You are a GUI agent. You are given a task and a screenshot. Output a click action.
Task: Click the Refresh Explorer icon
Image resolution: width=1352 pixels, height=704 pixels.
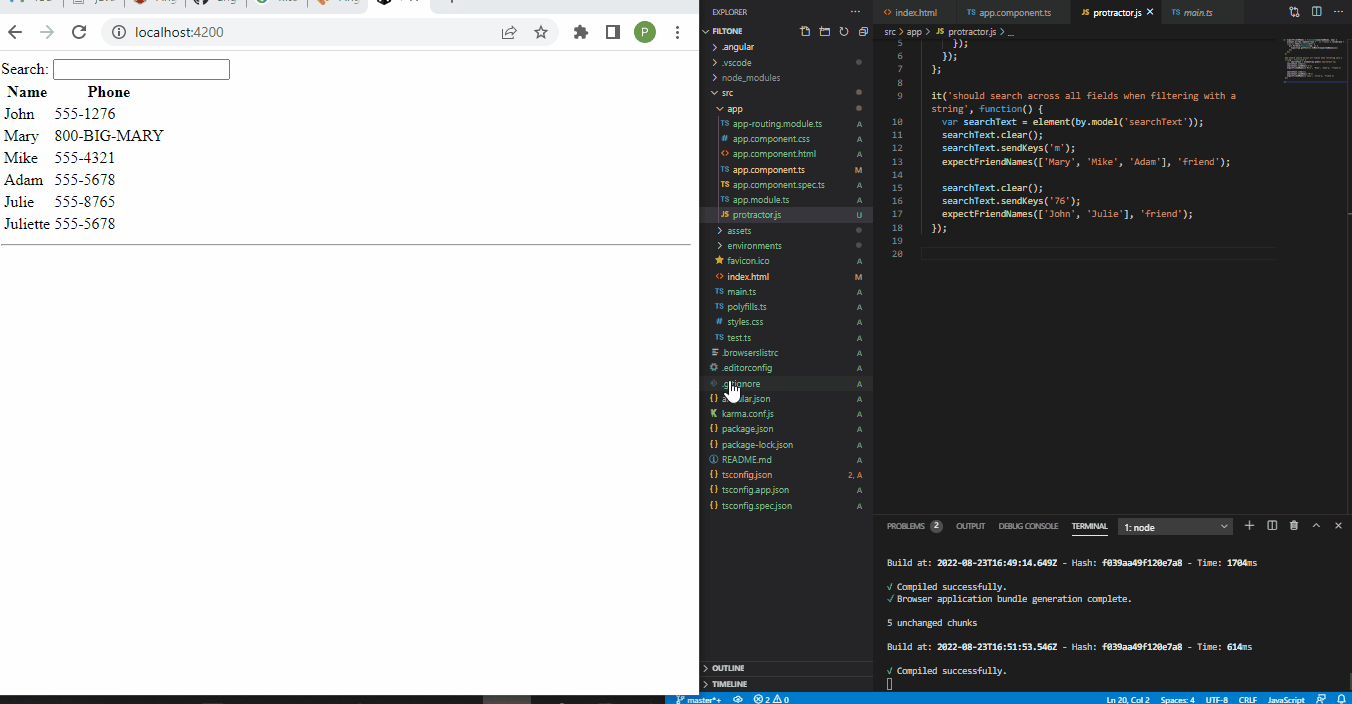click(x=843, y=31)
